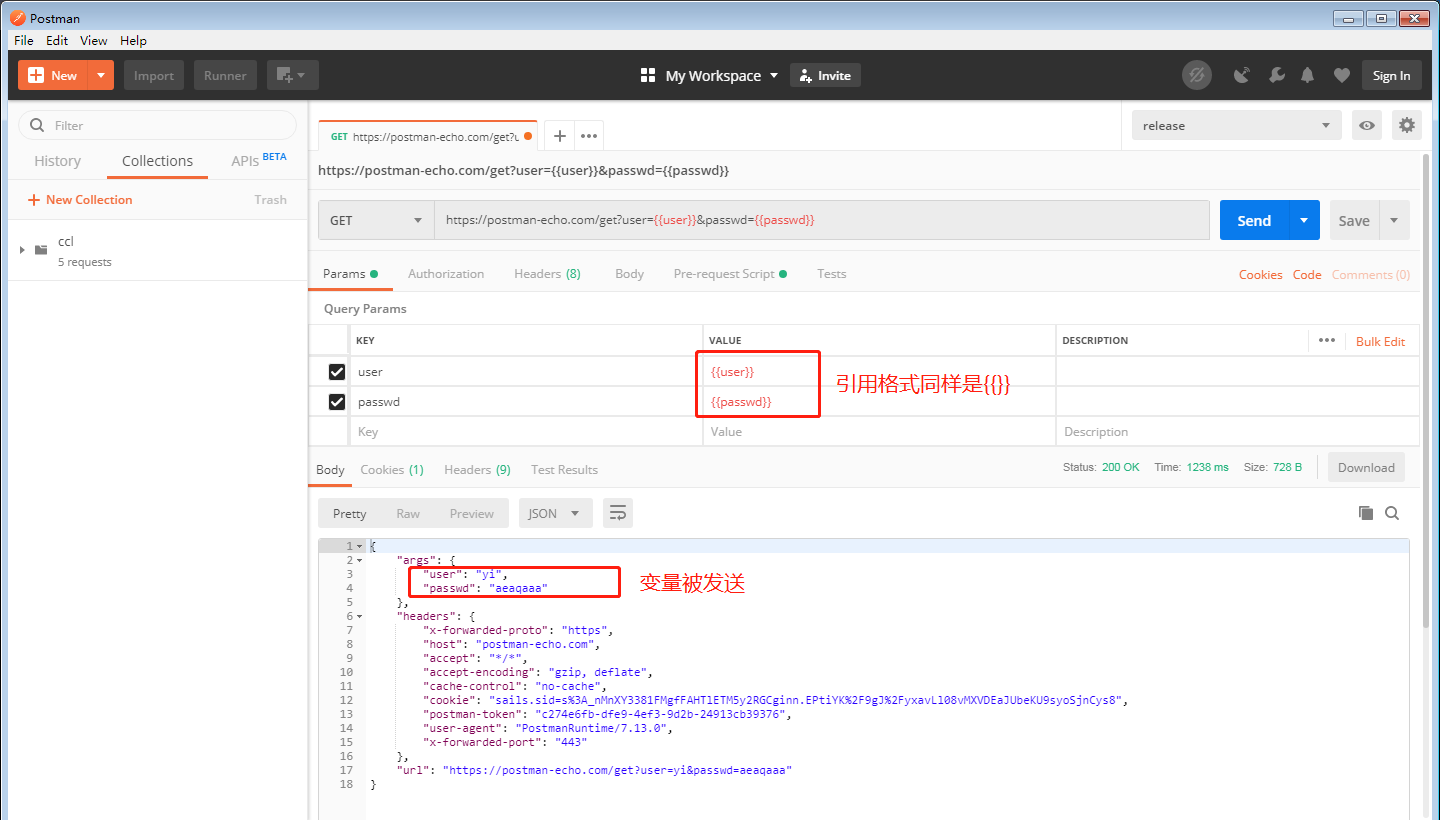This screenshot has height=820, width=1440.
Task: Open manage environments gear icon
Action: (x=1407, y=125)
